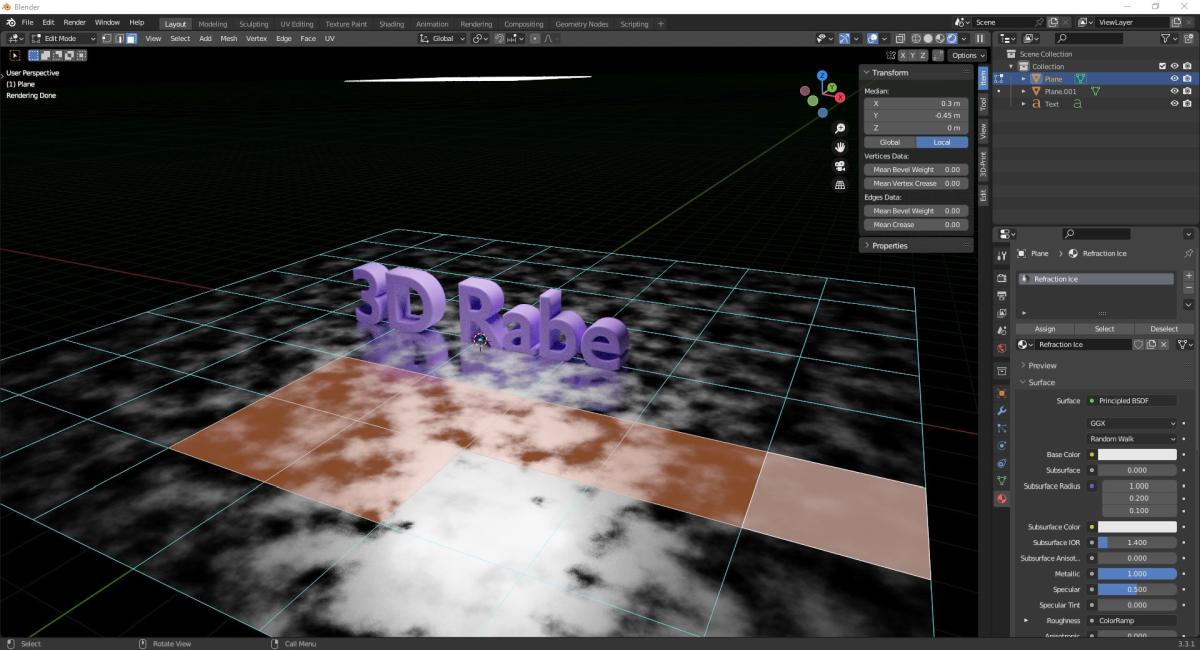Switch to UV Editing workspace tab
Image resolution: width=1200 pixels, height=650 pixels.
pos(296,24)
